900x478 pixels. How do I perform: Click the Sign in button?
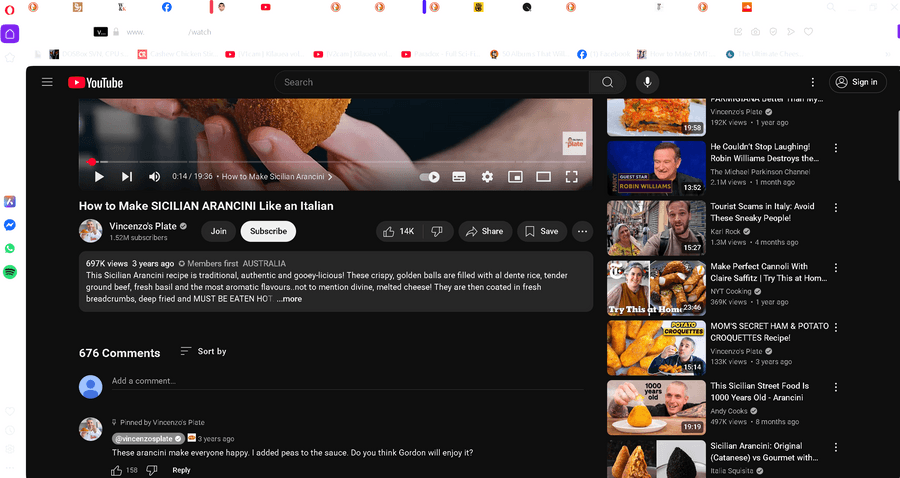click(x=857, y=82)
